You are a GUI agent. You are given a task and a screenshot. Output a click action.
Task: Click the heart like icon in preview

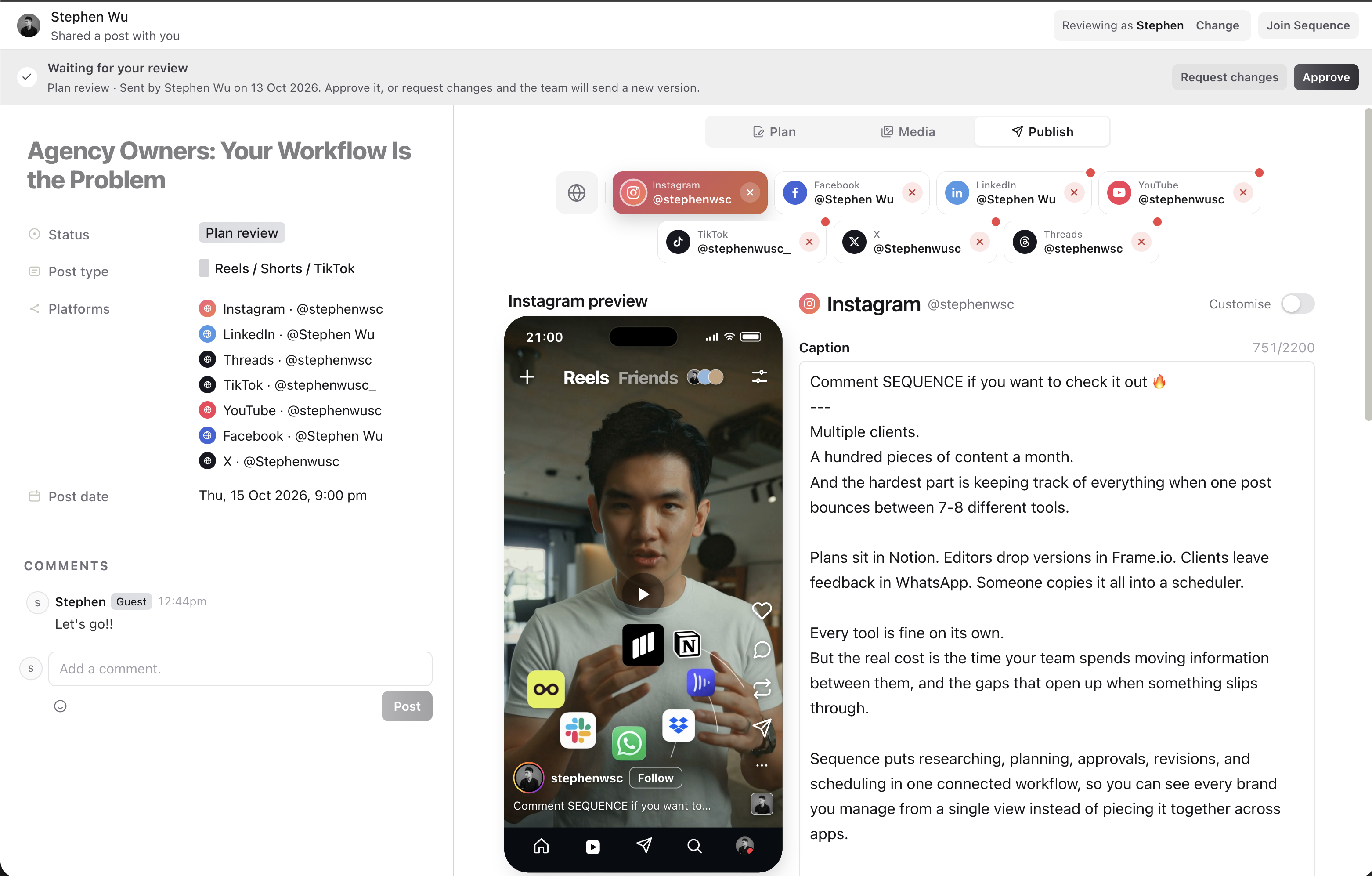[762, 610]
